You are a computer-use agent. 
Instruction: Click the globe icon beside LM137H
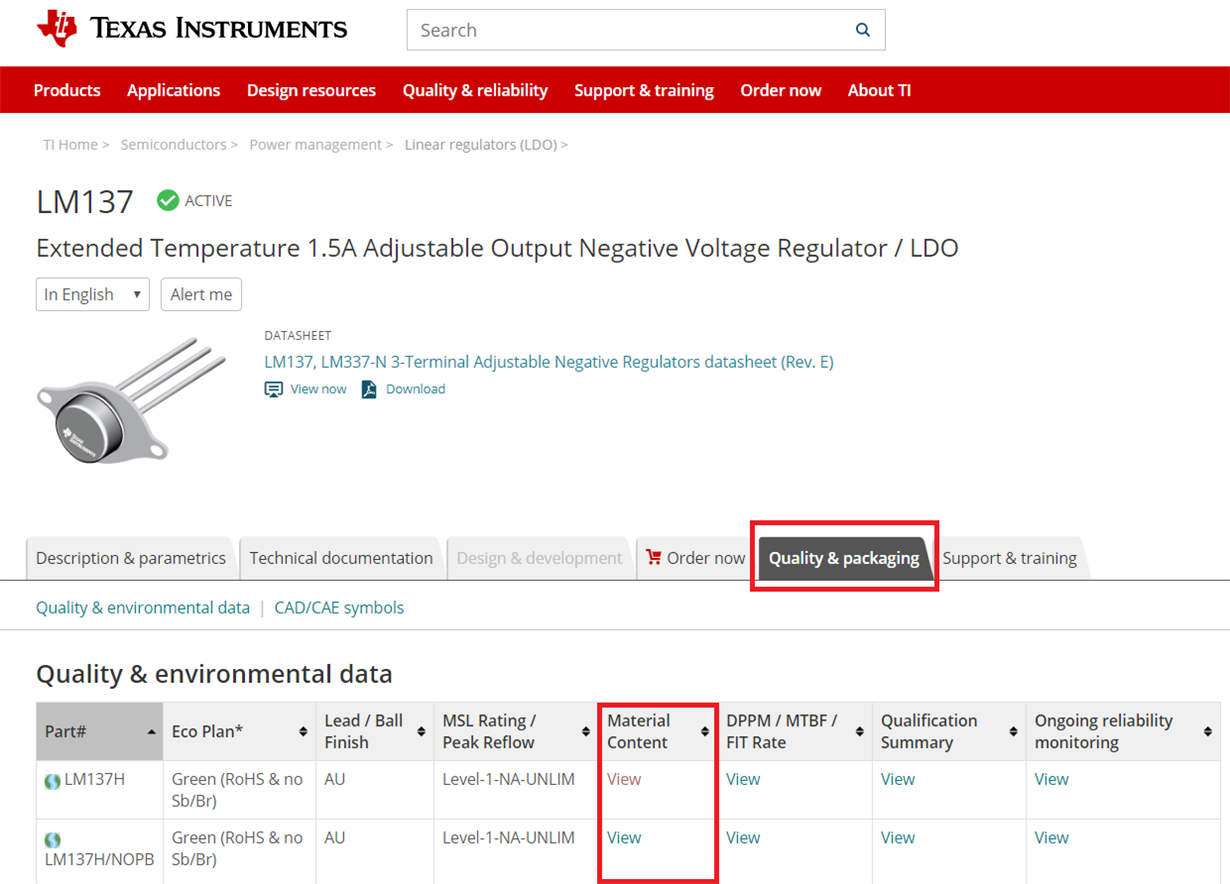click(53, 781)
